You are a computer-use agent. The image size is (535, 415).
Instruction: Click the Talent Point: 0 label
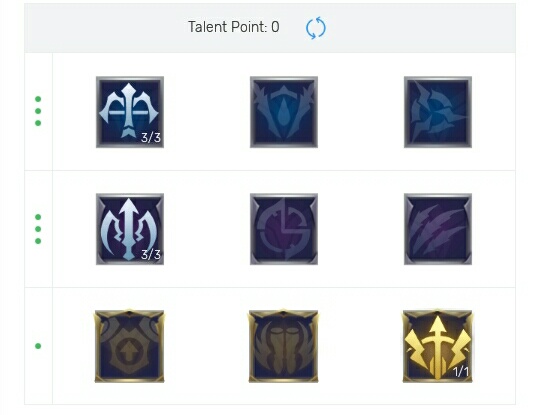(234, 27)
